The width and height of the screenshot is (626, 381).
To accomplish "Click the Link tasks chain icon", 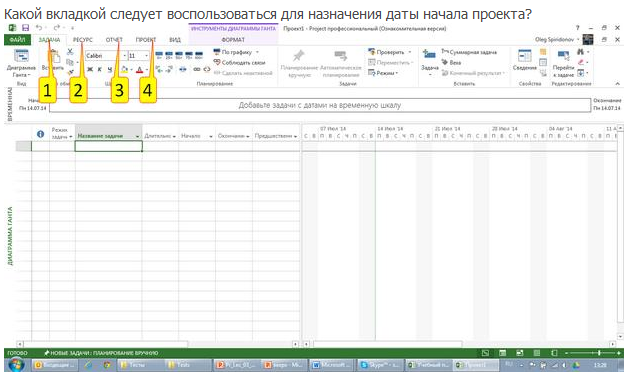I will [x=197, y=69].
